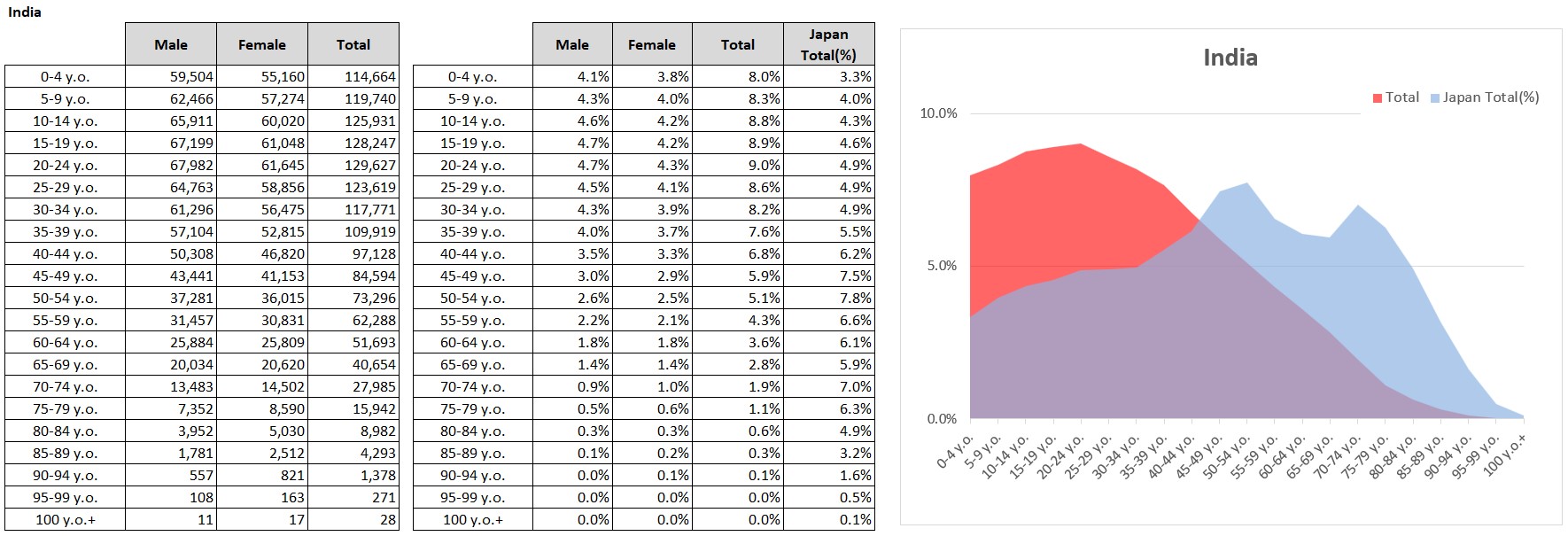Select "0-4 y.o." row label in count table
Viewport: 1568px width, 536px height.
pos(65,77)
